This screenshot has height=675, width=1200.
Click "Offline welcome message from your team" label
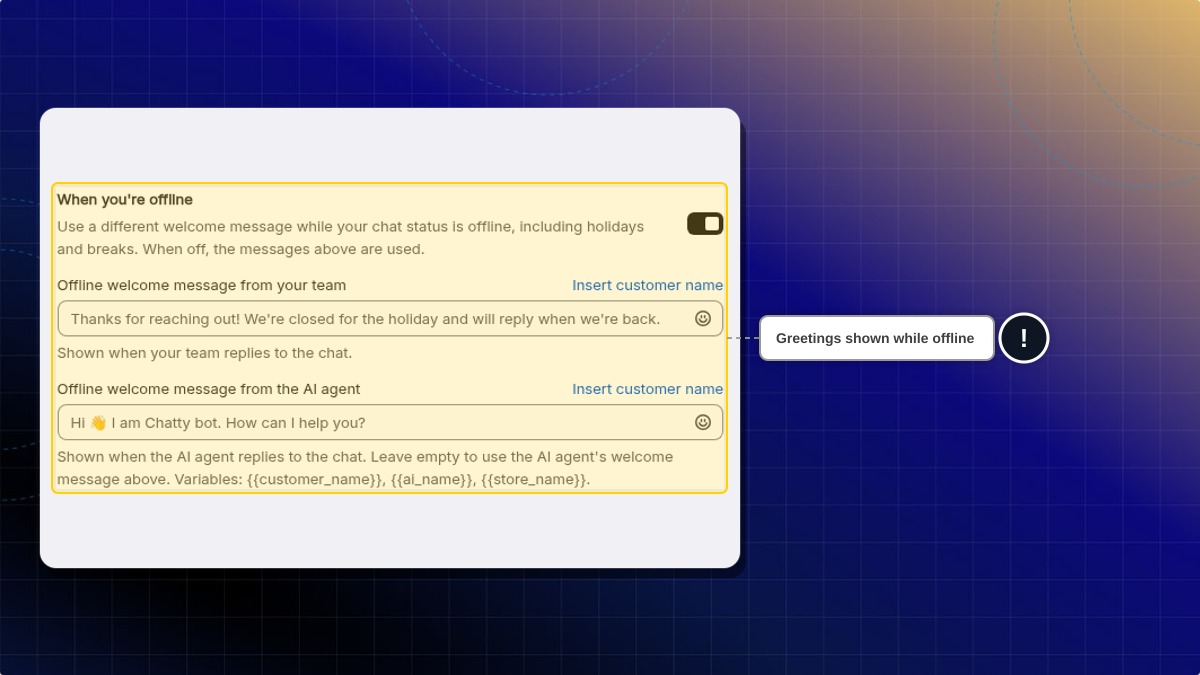202,285
